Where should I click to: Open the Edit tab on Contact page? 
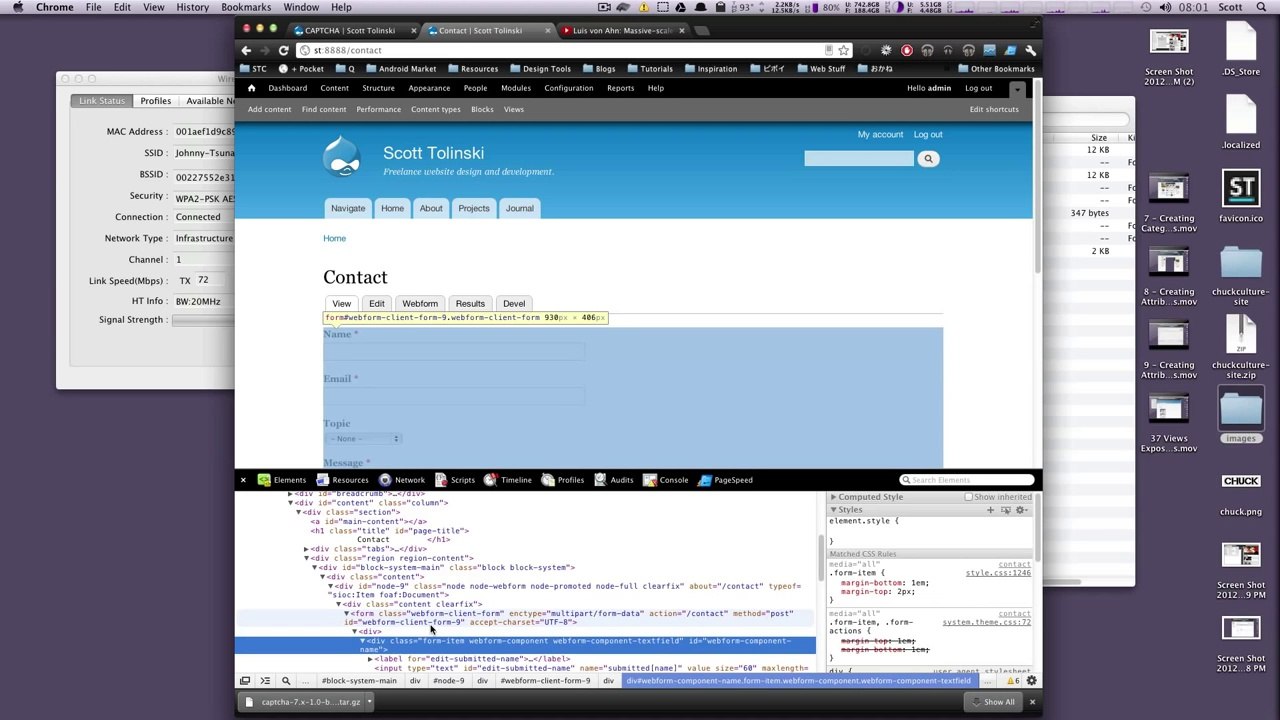377,304
